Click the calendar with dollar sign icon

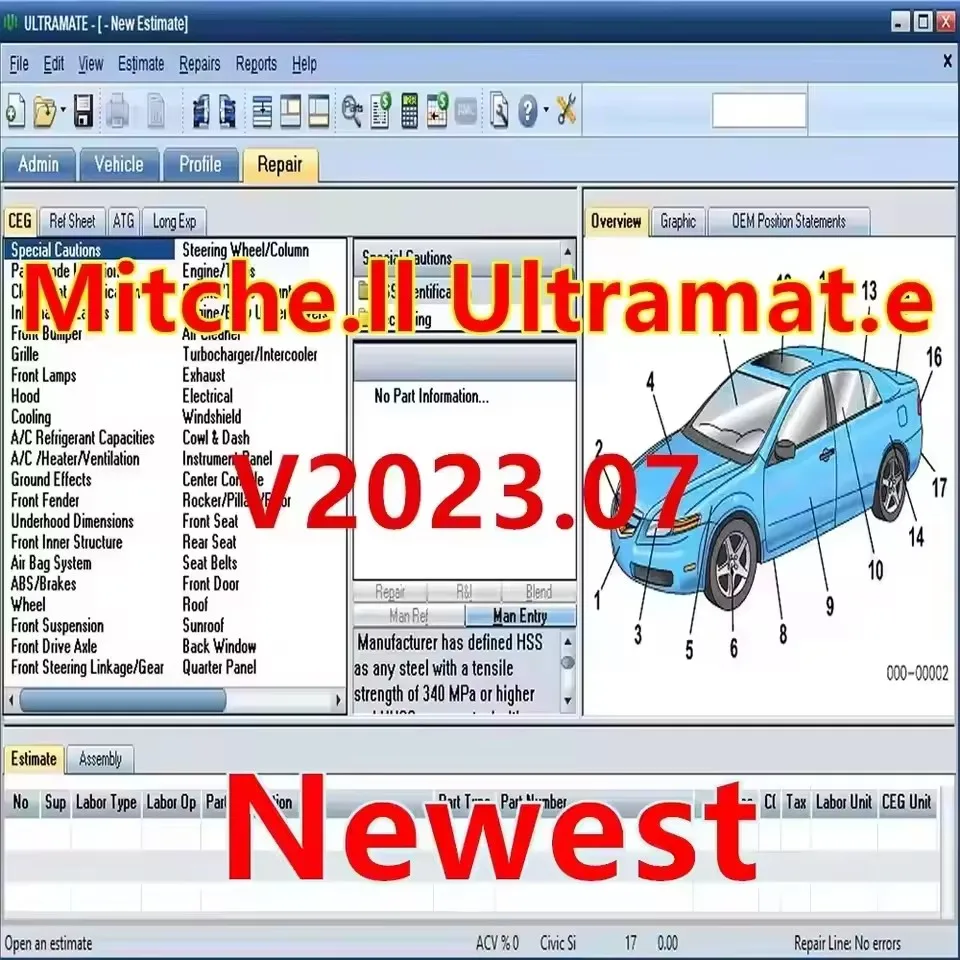(x=437, y=111)
